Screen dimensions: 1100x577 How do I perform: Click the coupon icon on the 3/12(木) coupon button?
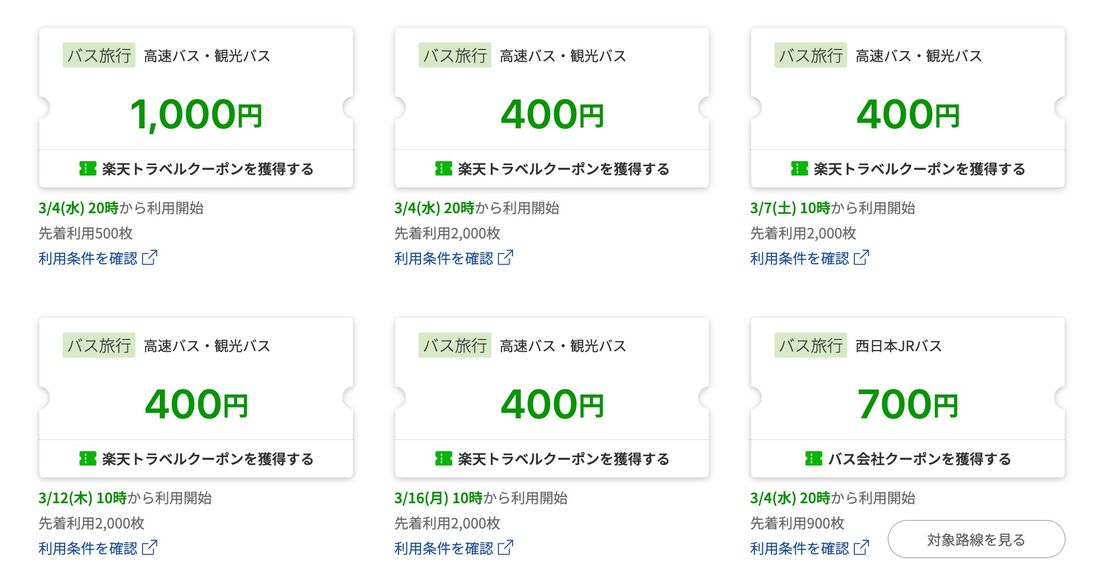(88, 458)
